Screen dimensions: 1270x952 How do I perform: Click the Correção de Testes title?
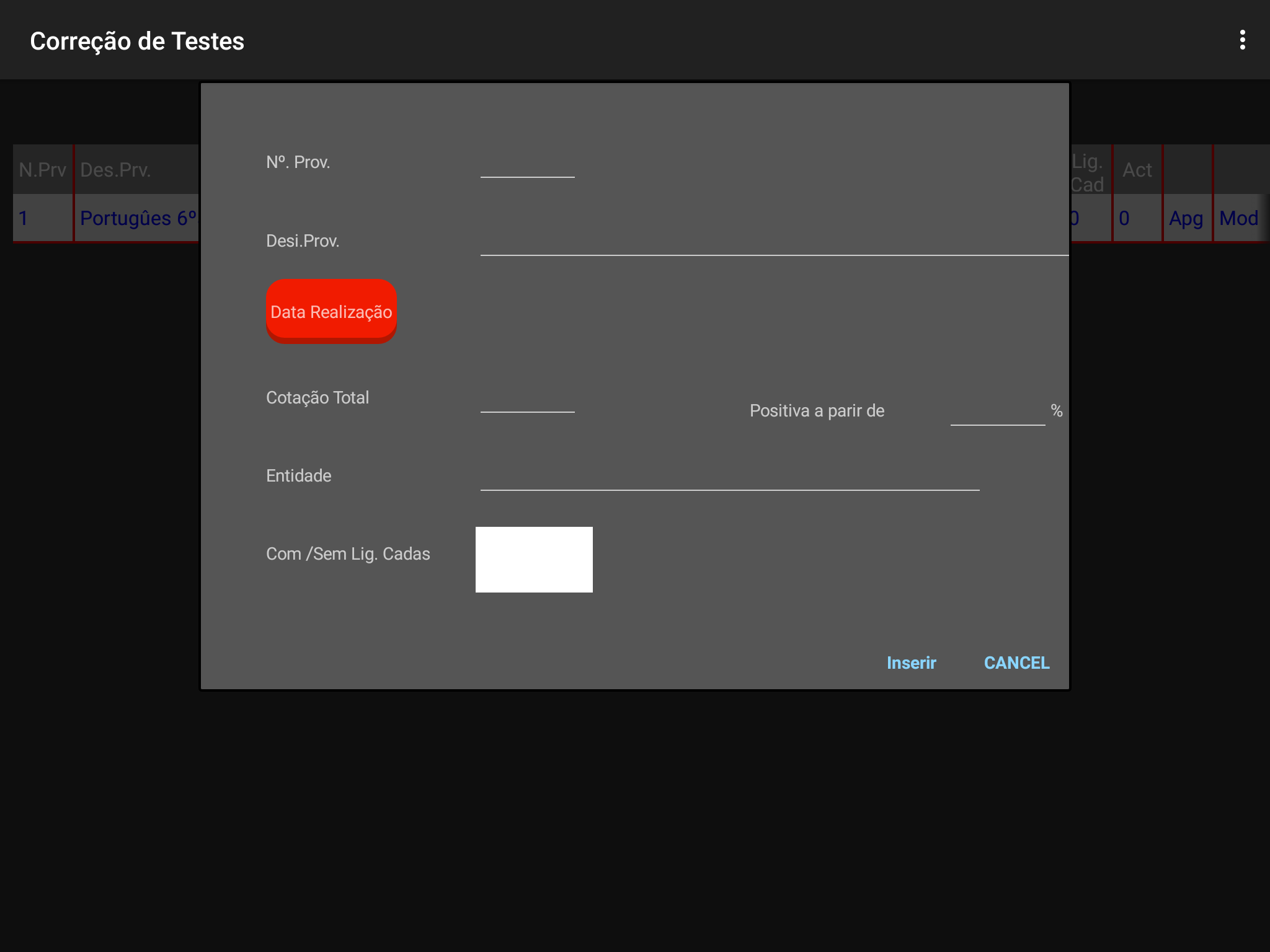point(137,41)
